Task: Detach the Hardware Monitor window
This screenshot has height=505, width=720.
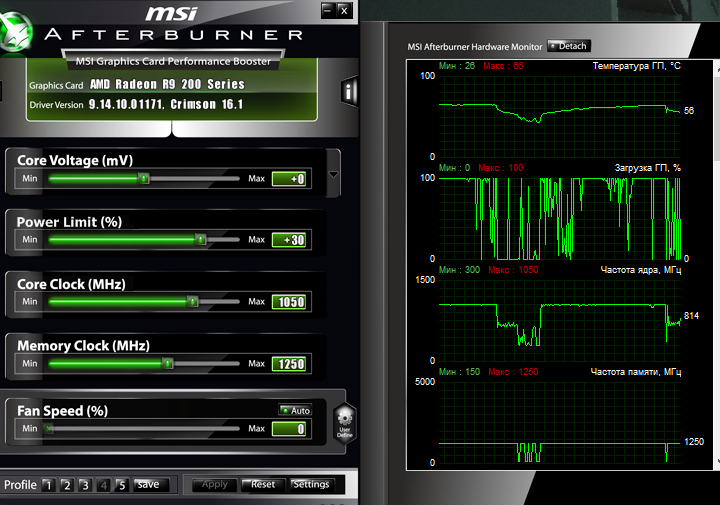Action: pos(568,46)
